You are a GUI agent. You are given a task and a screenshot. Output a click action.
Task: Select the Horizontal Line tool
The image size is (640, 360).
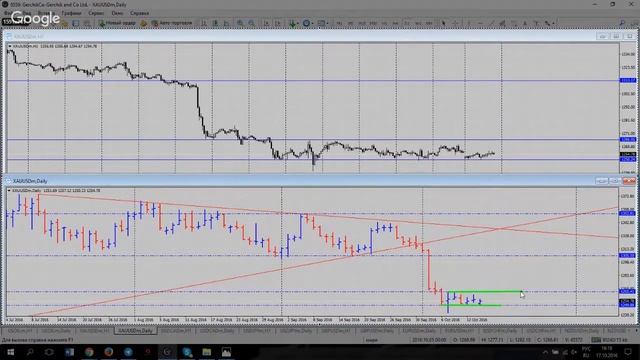coord(480,23)
